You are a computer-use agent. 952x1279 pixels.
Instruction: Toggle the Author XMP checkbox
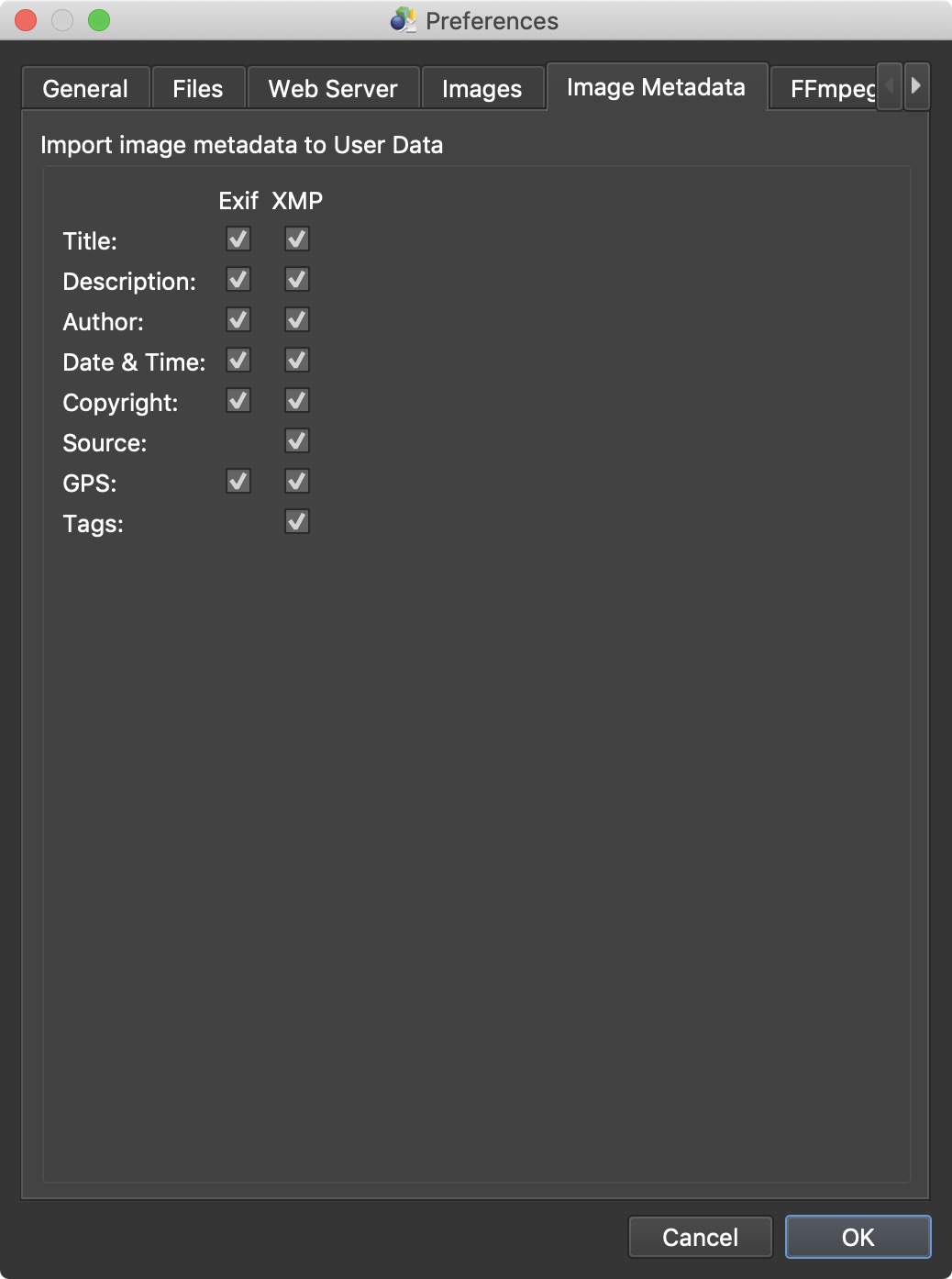(297, 320)
